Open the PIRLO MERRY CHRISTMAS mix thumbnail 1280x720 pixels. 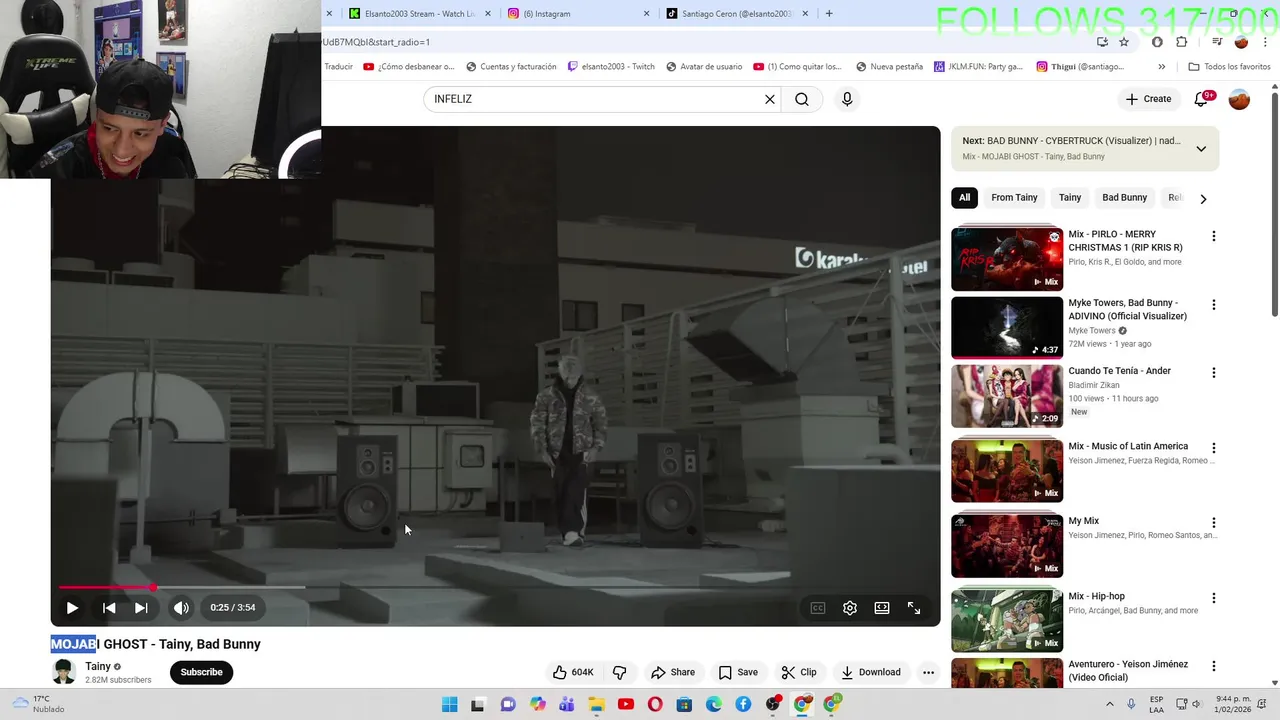[x=1007, y=259]
